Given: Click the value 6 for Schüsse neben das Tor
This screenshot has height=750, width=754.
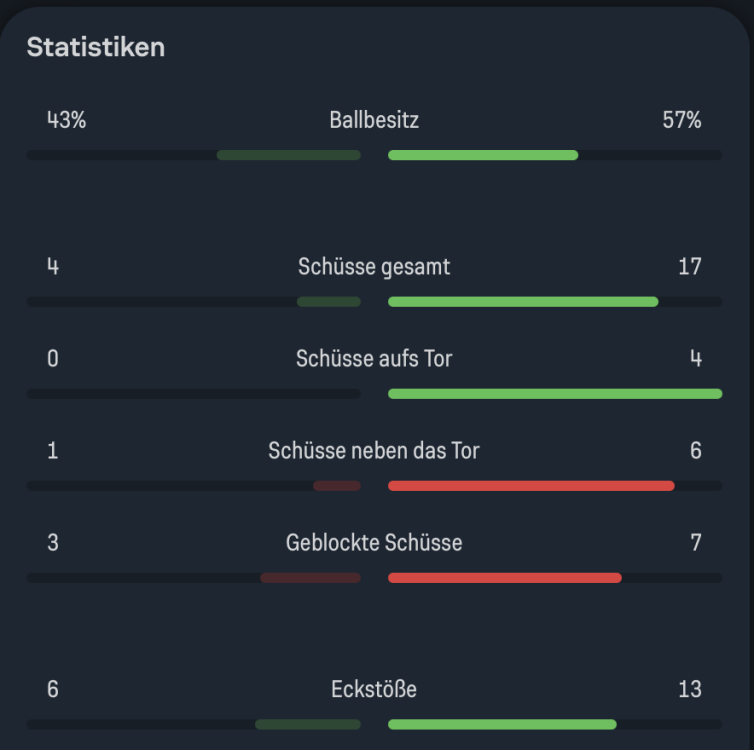Looking at the screenshot, I should click(x=695, y=451).
